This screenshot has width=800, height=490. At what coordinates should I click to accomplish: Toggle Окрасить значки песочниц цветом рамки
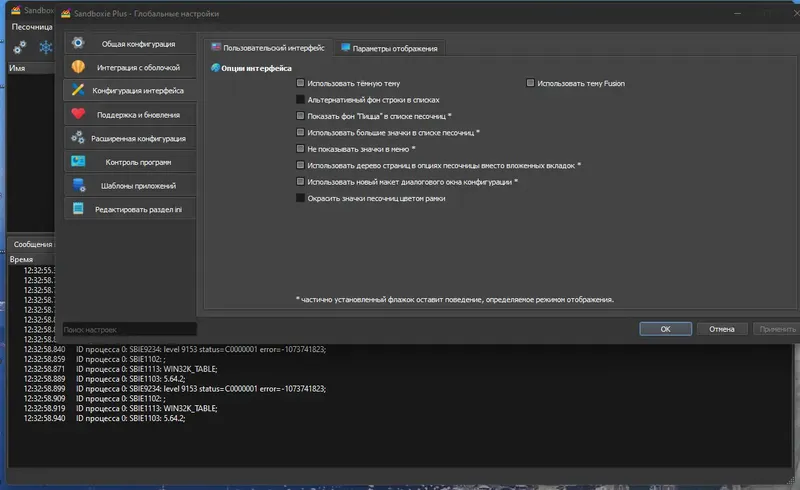tap(300, 198)
